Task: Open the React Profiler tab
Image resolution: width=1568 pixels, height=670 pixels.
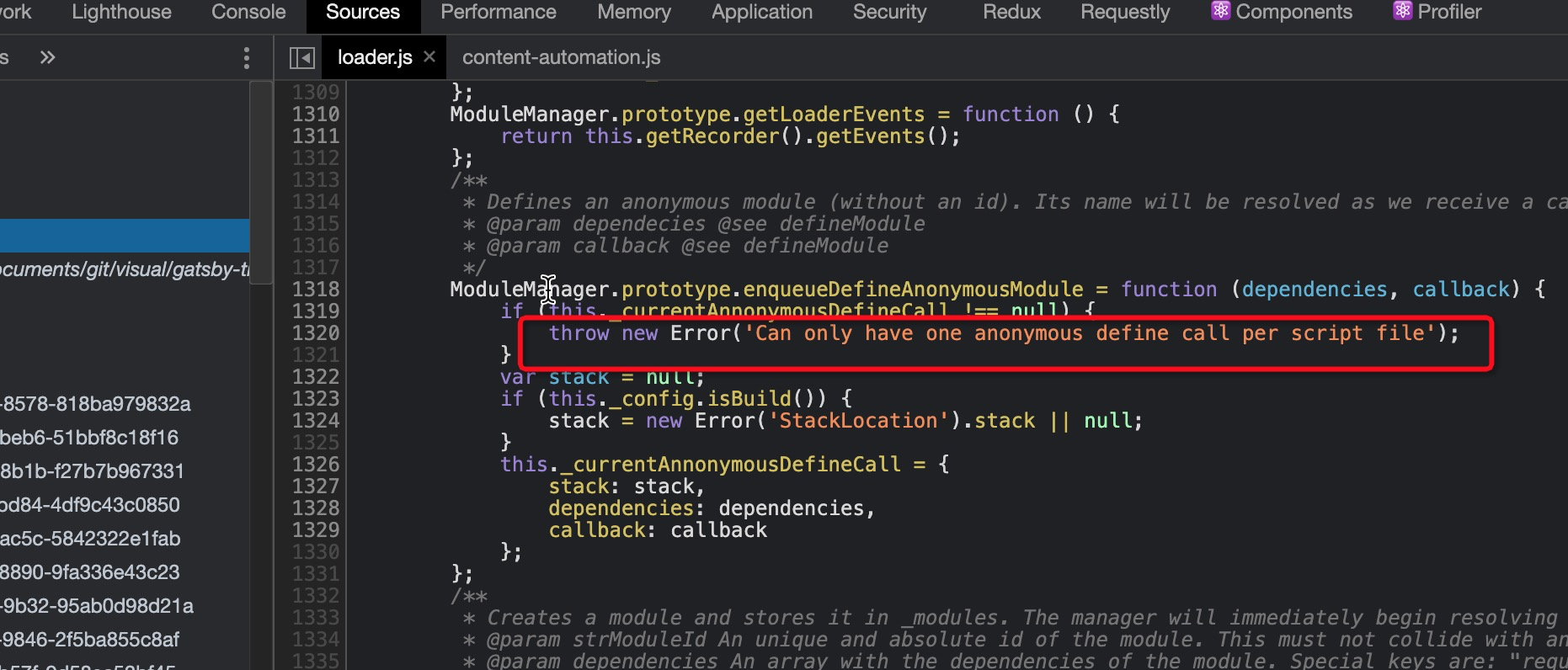Action: pos(1437,12)
